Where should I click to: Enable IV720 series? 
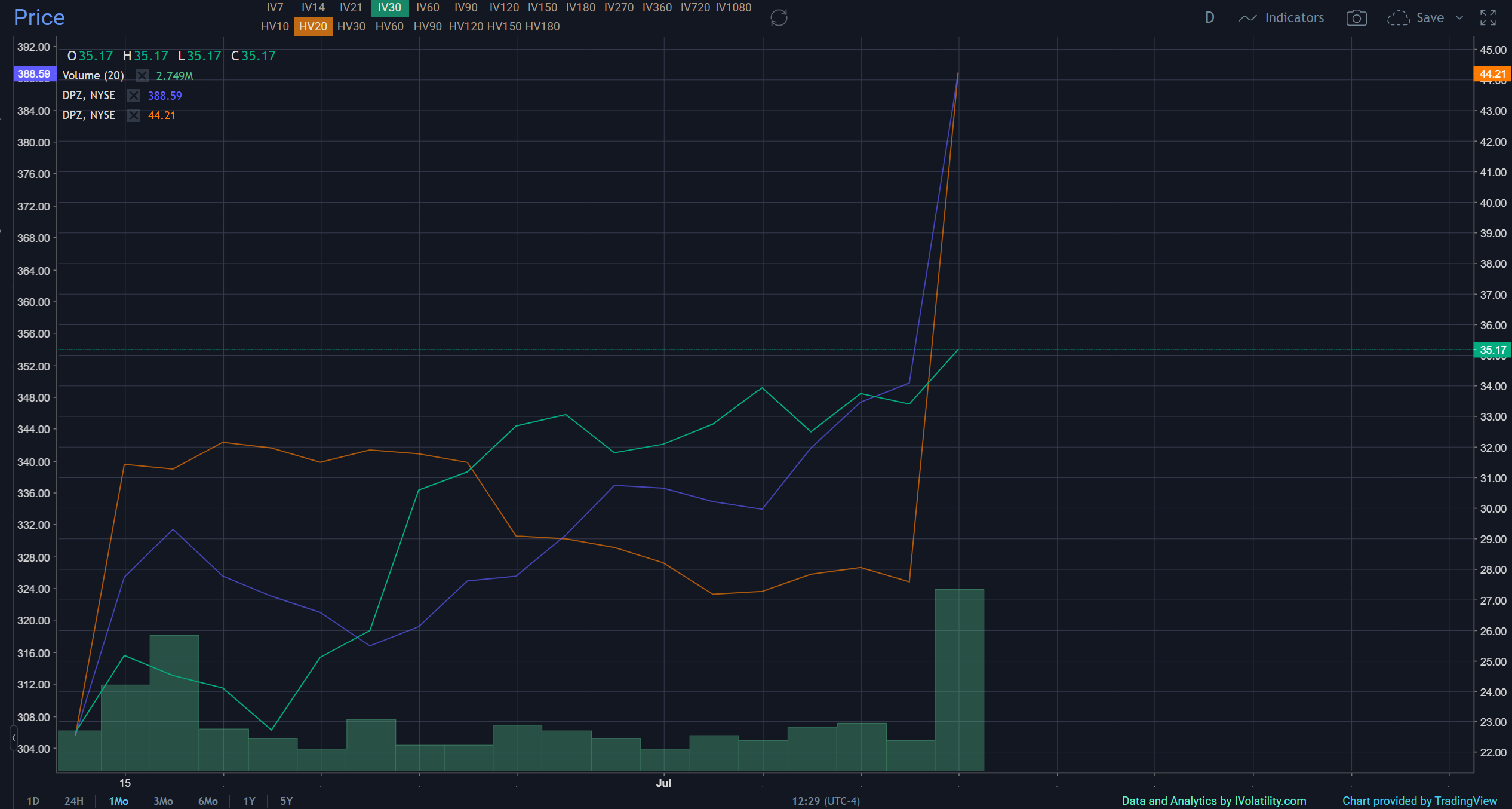(x=695, y=7)
